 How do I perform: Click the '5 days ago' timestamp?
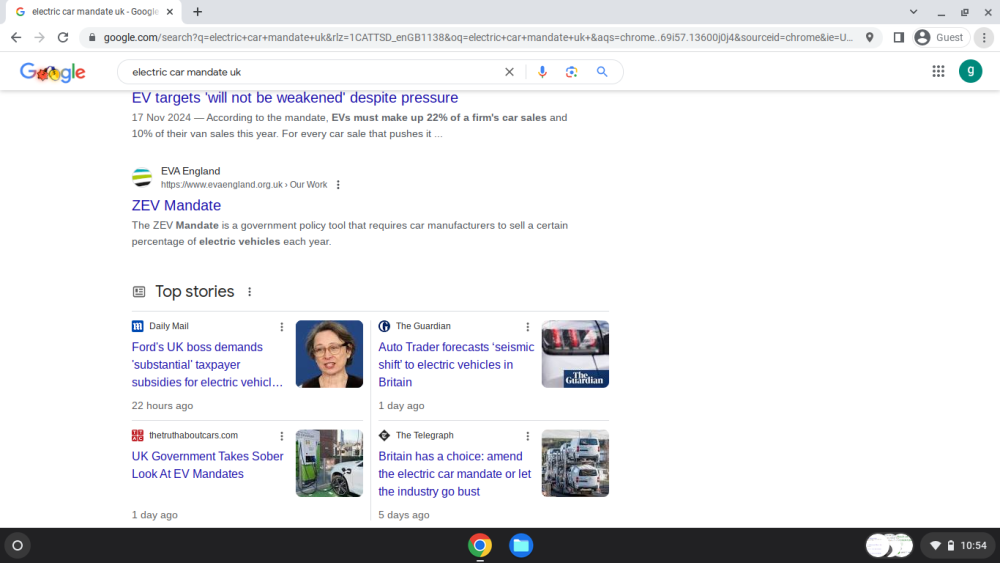point(404,515)
